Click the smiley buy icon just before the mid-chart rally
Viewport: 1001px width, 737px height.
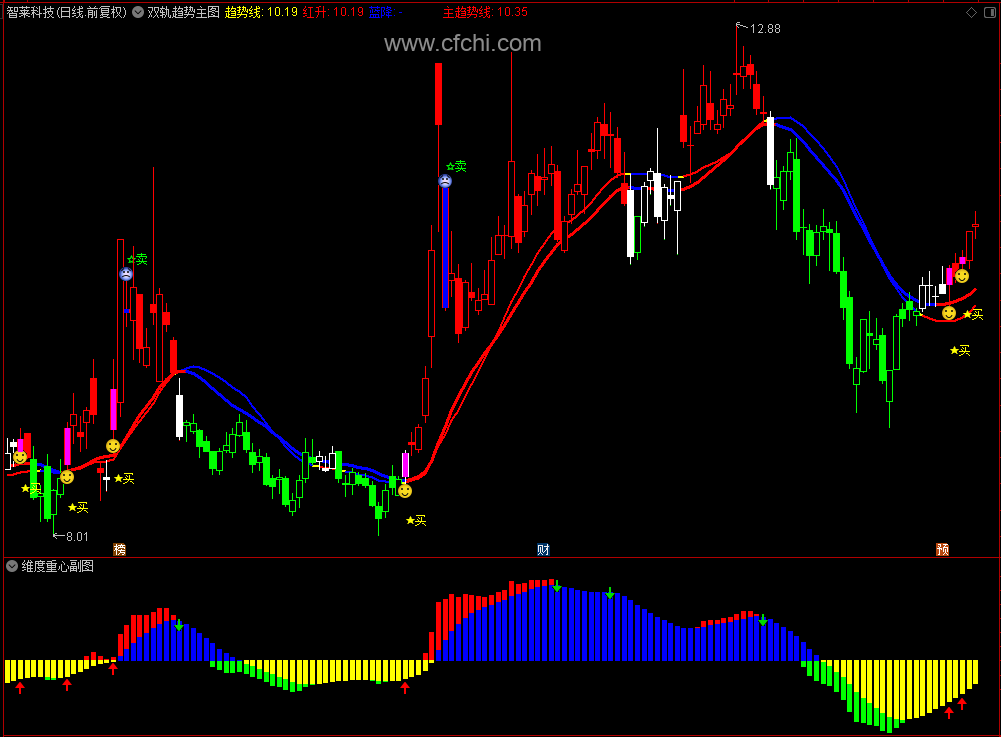(x=405, y=490)
